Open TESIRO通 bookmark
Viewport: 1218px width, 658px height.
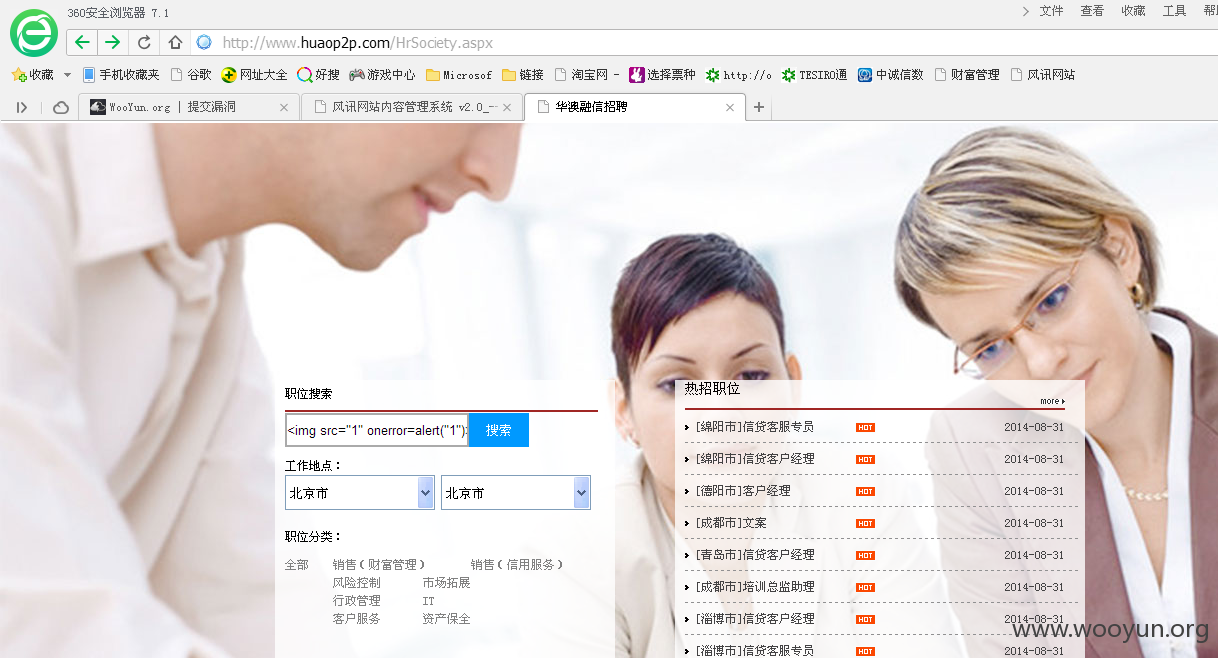814,75
